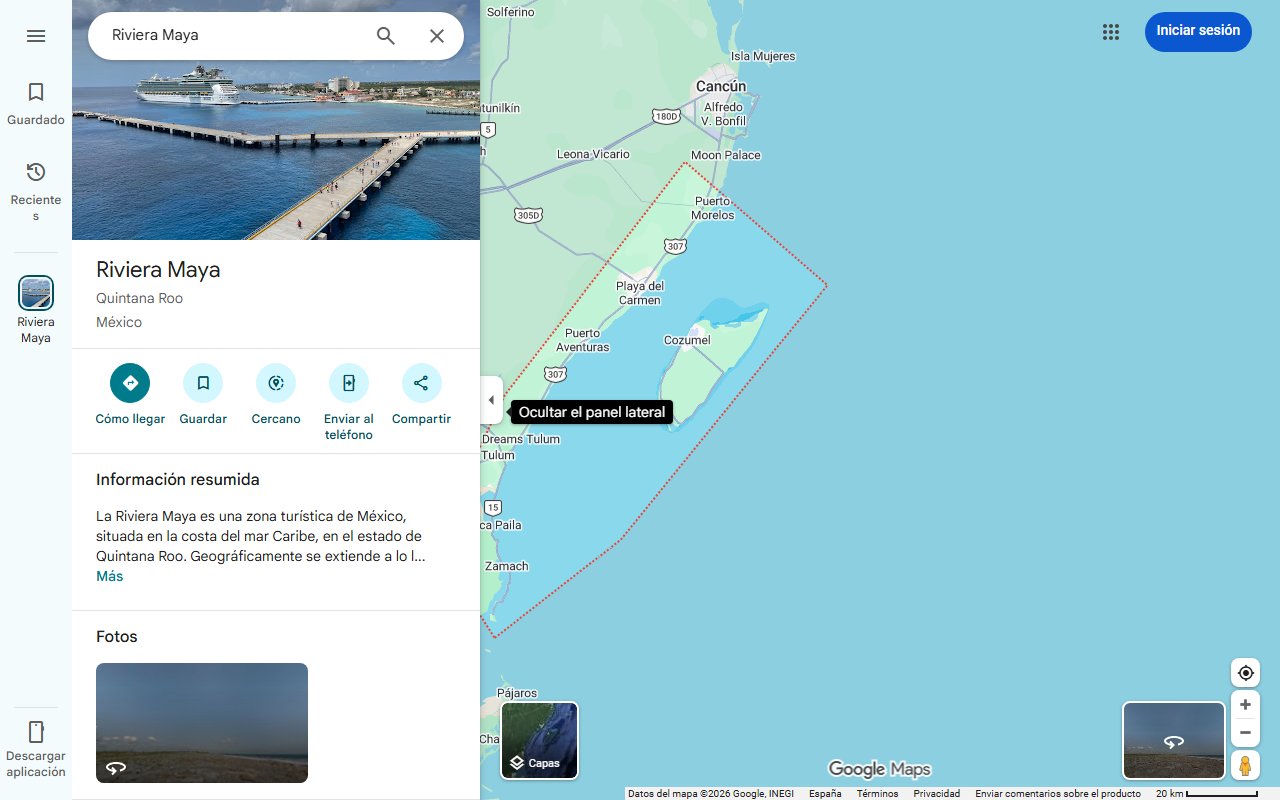1280x800 pixels.
Task: Click the Cercano nearby search icon
Action: [275, 383]
